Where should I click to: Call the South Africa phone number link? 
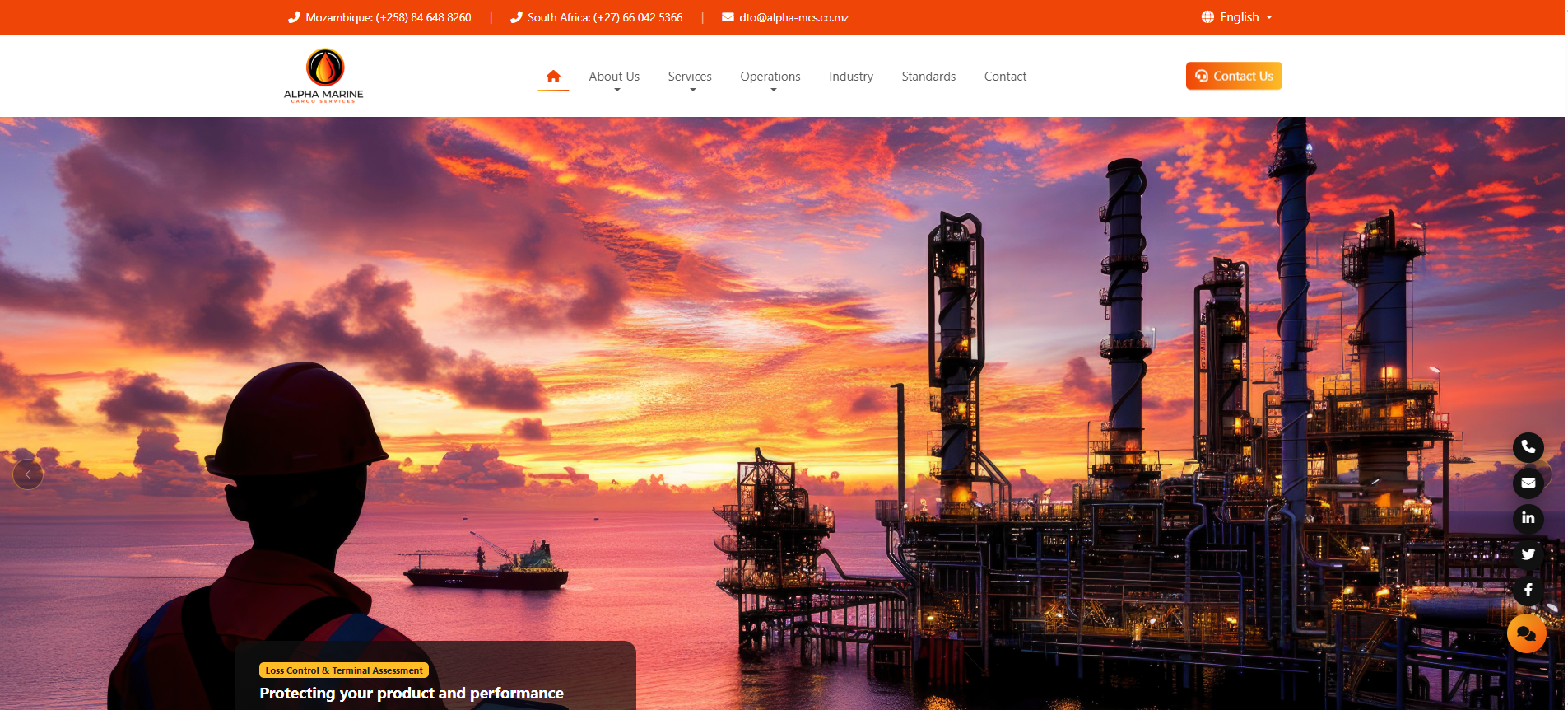(x=605, y=17)
